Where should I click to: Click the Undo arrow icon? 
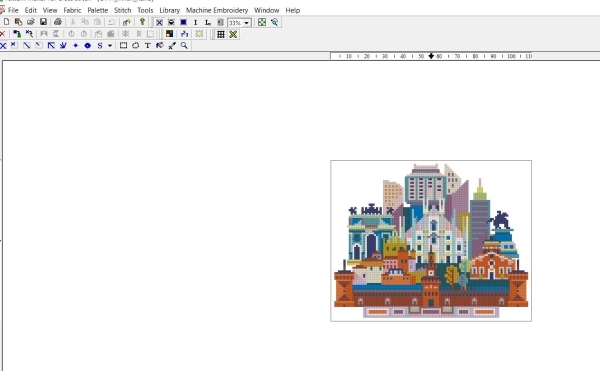coord(112,22)
